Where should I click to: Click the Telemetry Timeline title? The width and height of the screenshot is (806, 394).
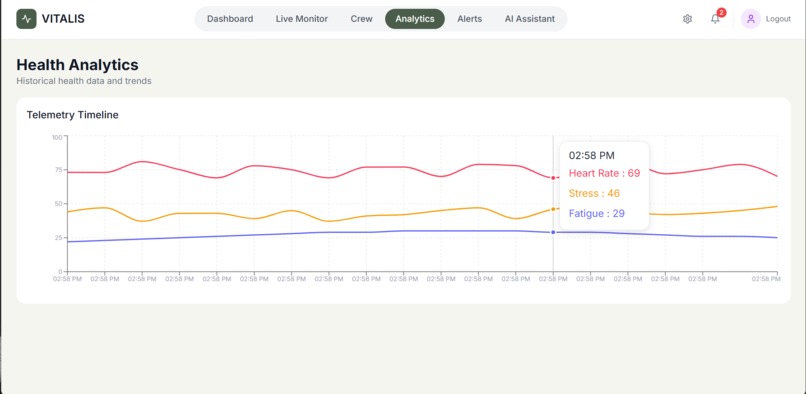pos(72,115)
